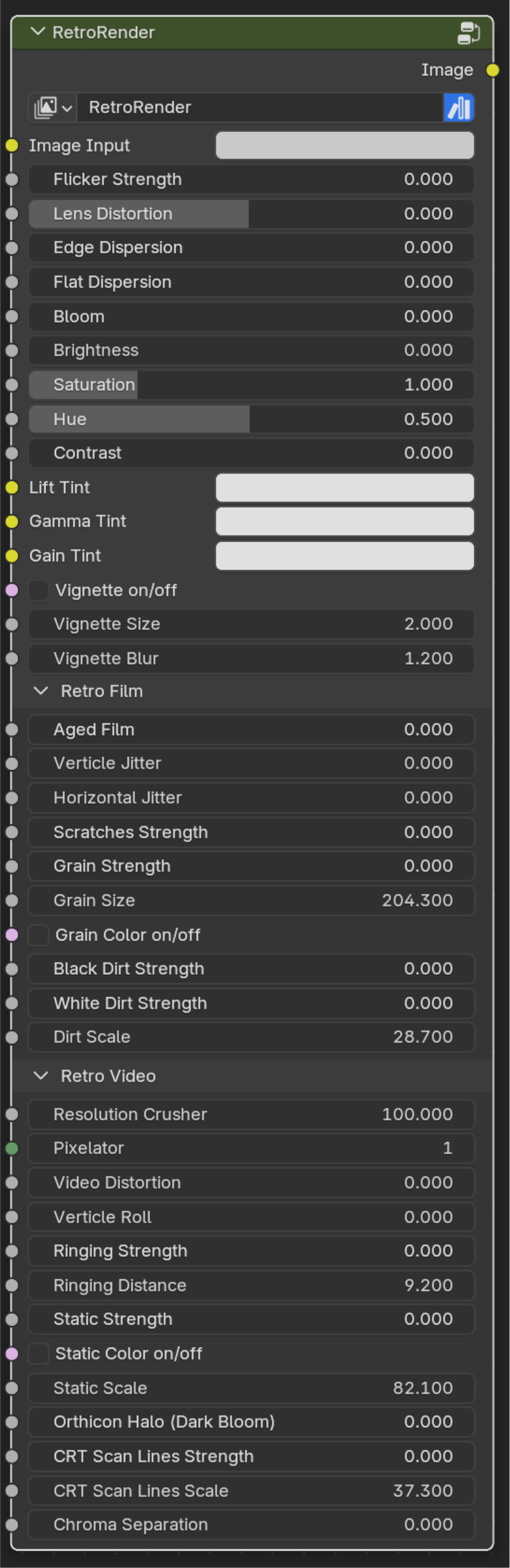Click the Vignette on/off pink socket

point(12,590)
